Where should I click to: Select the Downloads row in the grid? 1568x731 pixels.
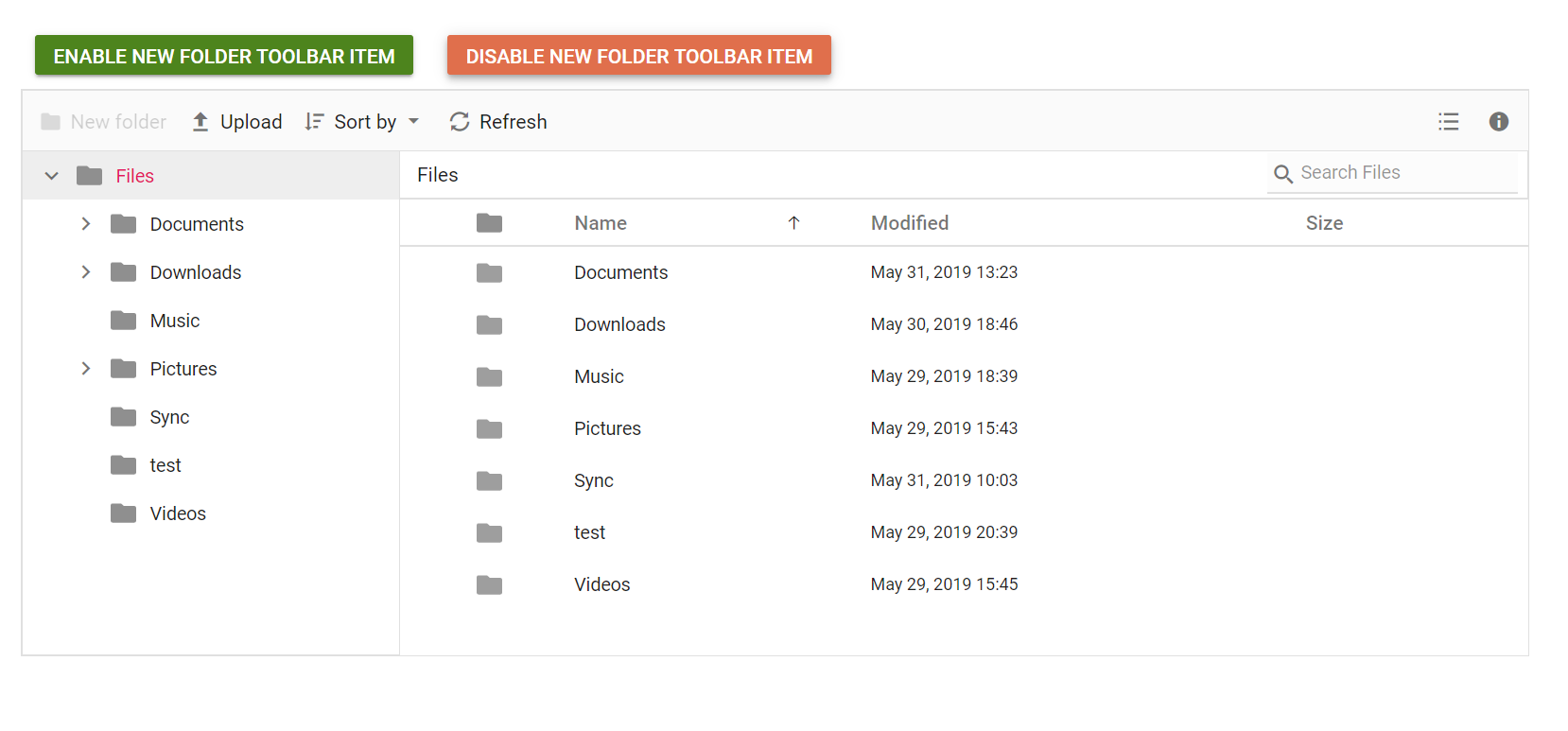coord(964,324)
